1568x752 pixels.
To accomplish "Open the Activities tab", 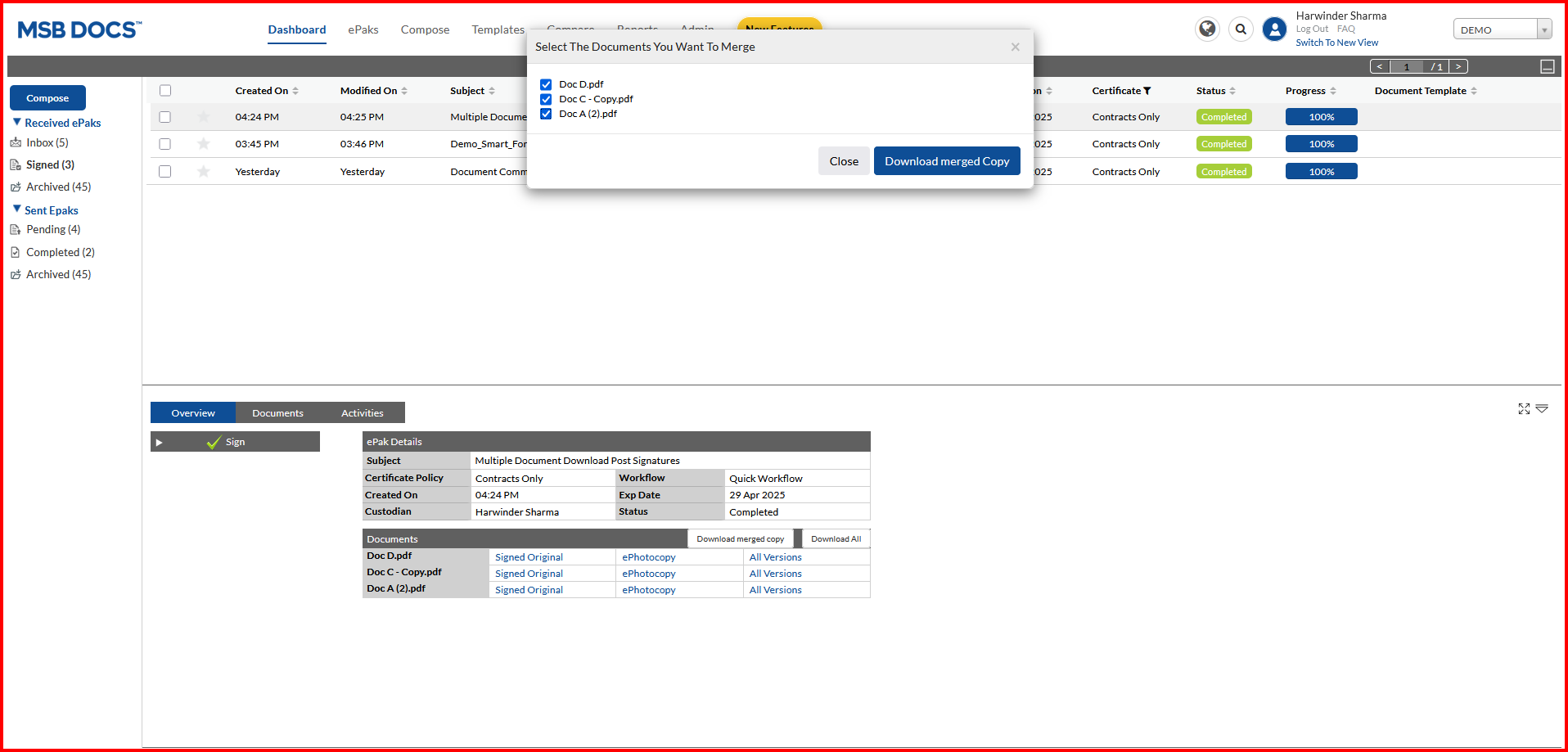I will click(x=362, y=413).
